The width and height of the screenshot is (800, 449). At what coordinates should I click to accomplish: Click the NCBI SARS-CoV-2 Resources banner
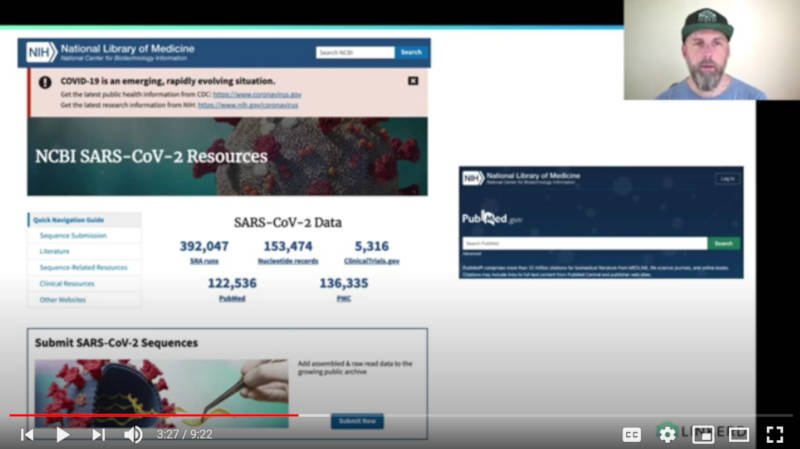228,157
